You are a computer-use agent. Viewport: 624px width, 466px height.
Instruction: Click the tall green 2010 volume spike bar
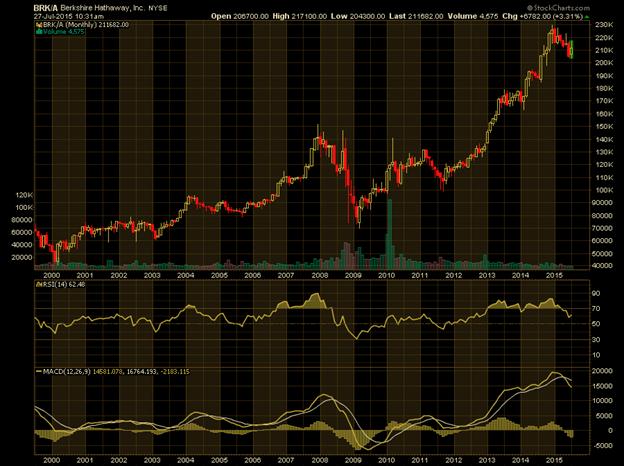(390, 234)
